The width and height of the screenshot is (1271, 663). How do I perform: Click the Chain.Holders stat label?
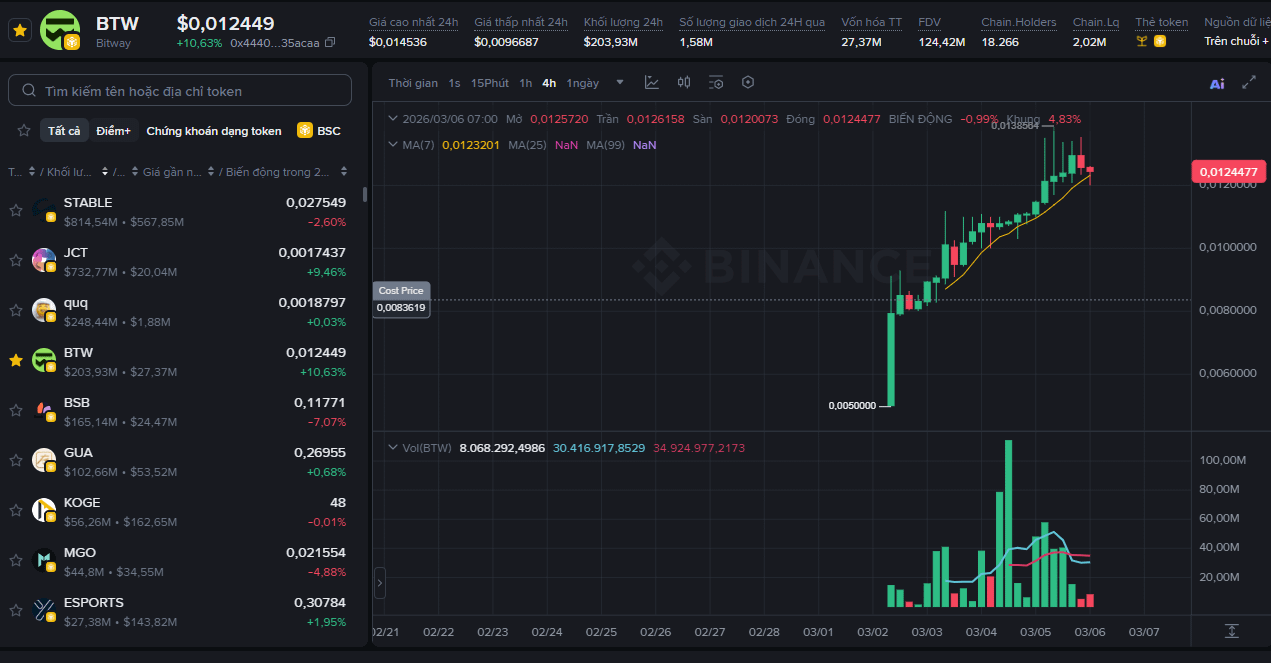click(x=1018, y=22)
